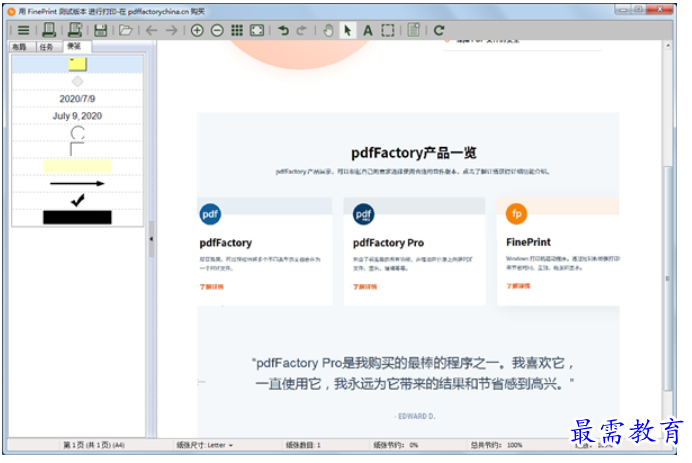This screenshot has height=463, width=692.
Task: Pick the corner bracket shape stamp
Action: click(x=77, y=149)
